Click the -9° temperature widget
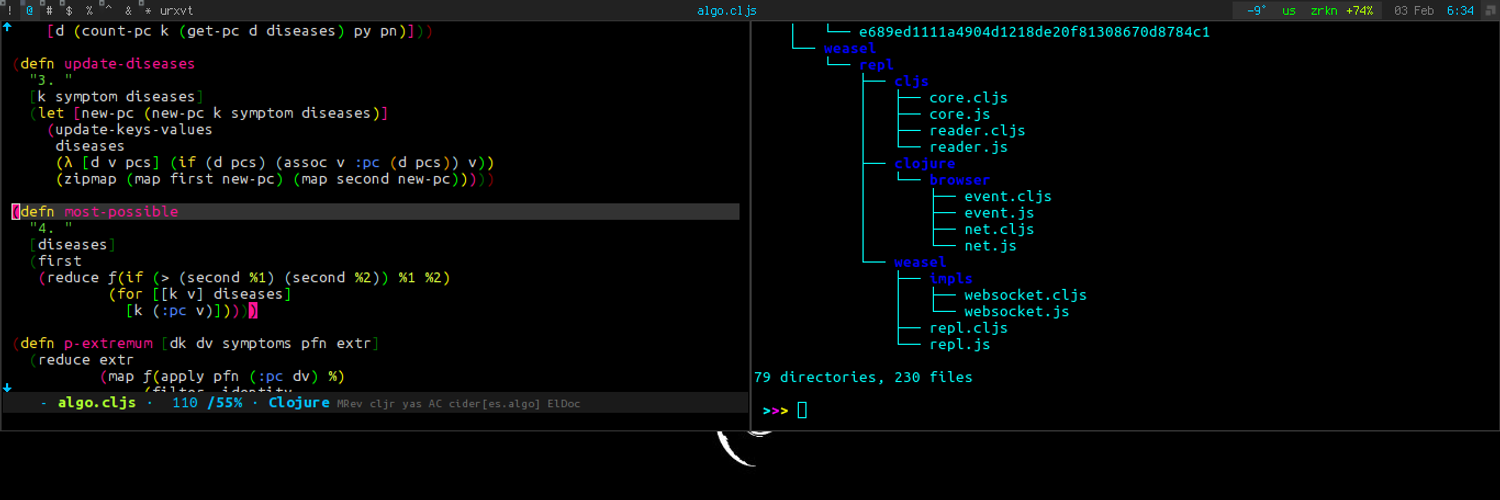The width and height of the screenshot is (1500, 500). 1256,10
